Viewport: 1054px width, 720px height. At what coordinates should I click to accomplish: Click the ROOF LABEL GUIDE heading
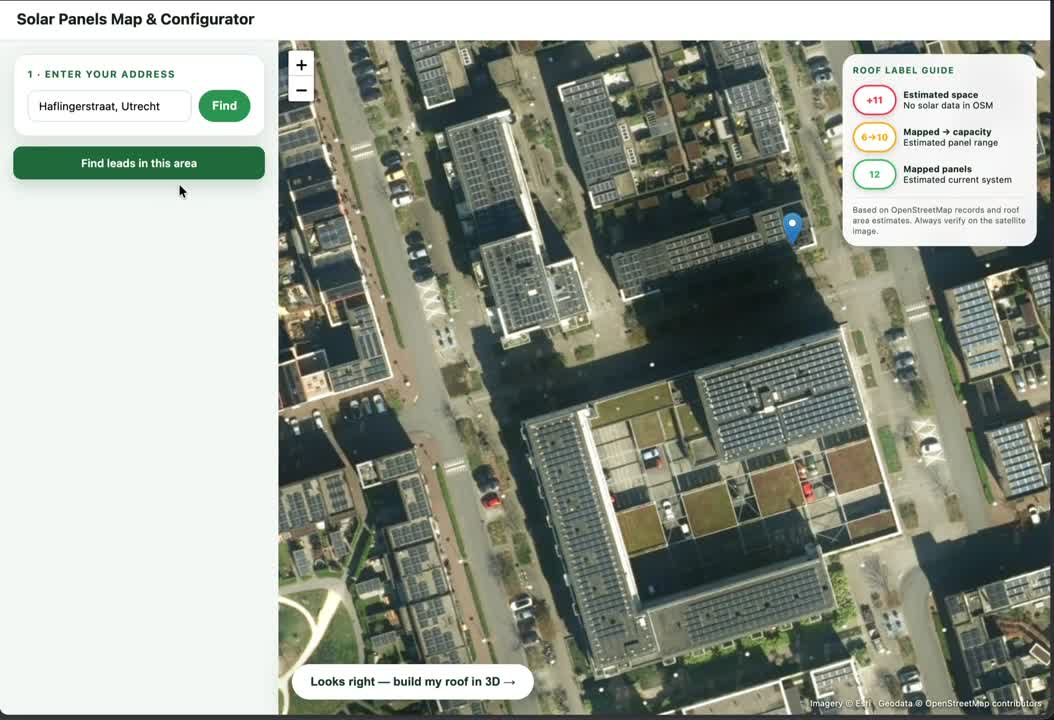pyautogui.click(x=903, y=70)
